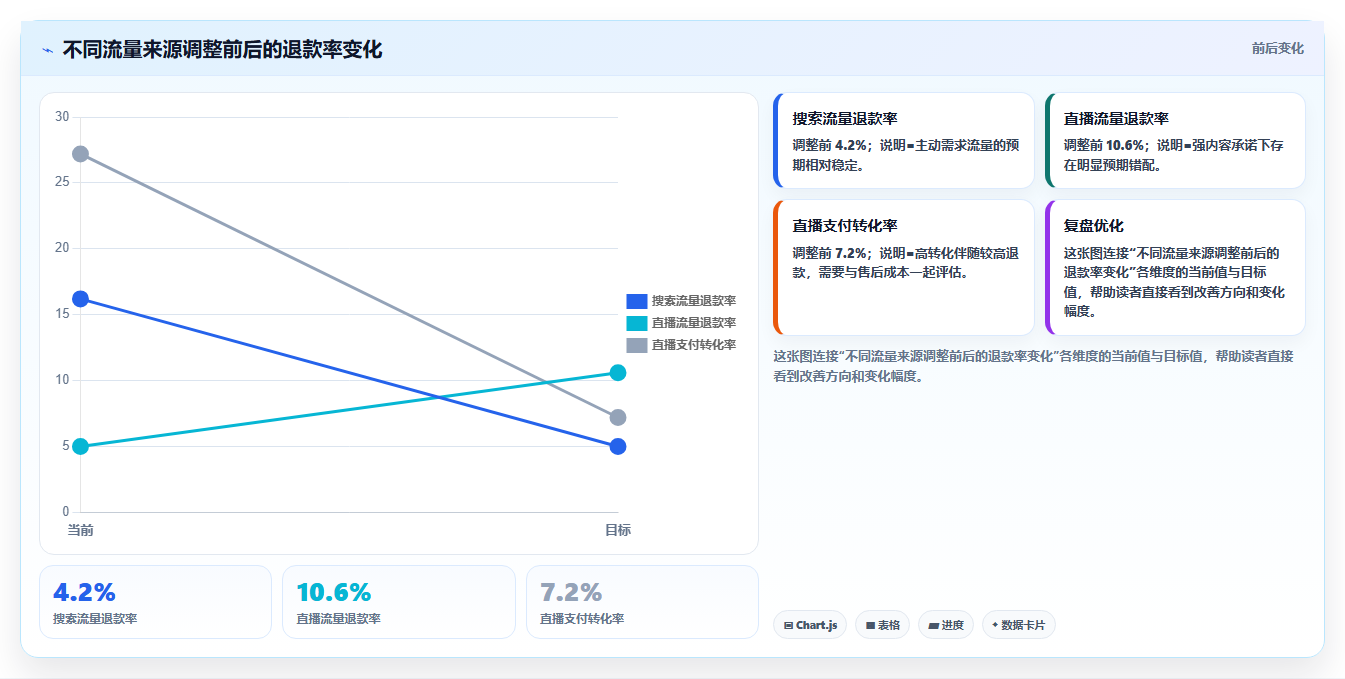Viewport: 1345px width, 679px height.
Task: Open the 7.2% 直播支付转化率 stat card
Action: click(642, 602)
